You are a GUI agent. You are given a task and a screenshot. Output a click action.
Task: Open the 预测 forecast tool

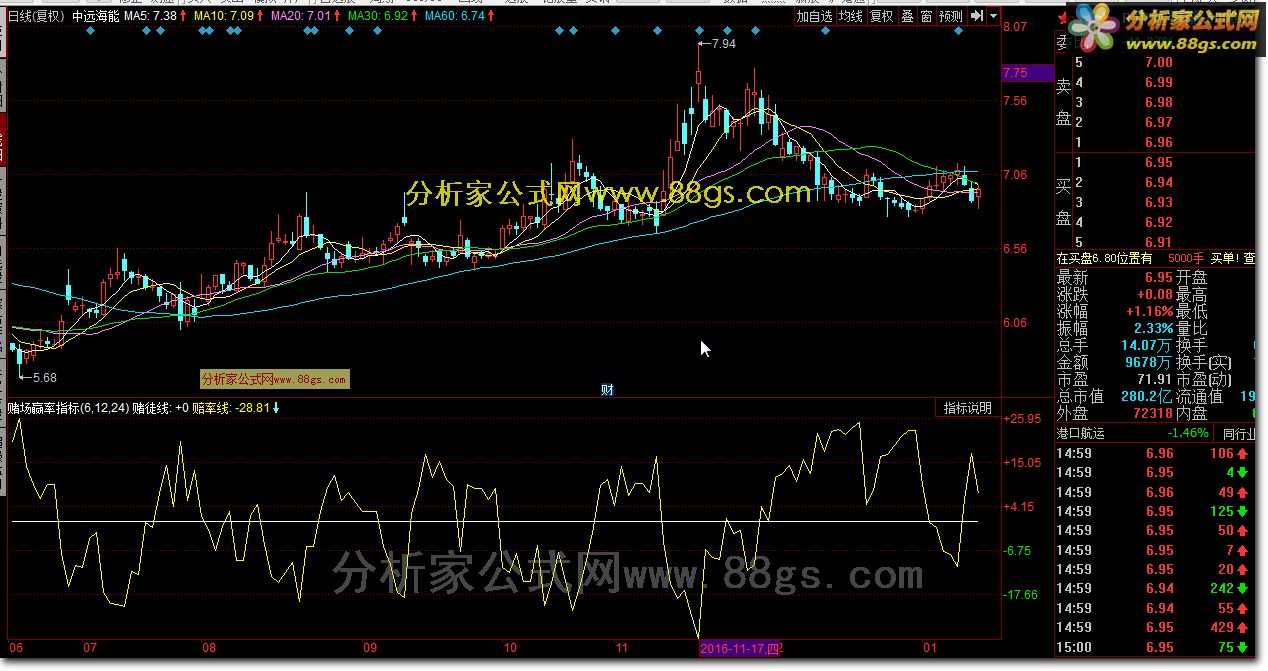pos(951,16)
